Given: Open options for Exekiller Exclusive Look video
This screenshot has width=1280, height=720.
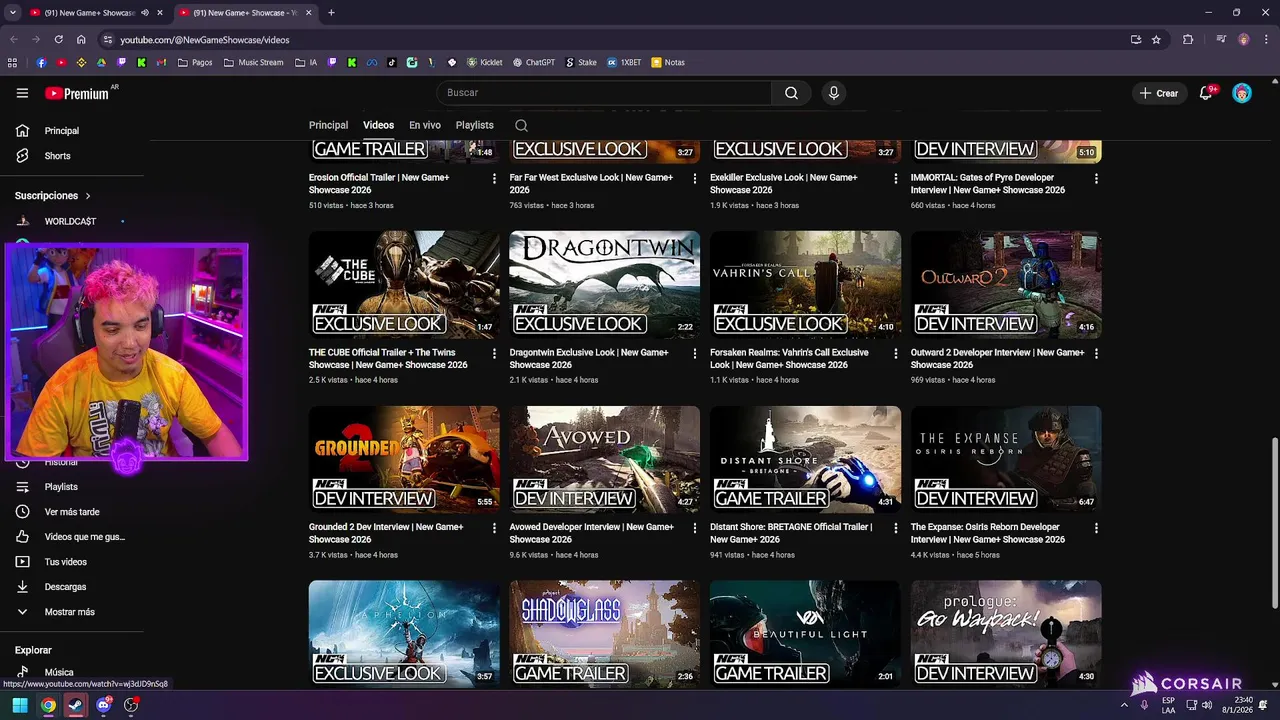Looking at the screenshot, I should [x=895, y=179].
